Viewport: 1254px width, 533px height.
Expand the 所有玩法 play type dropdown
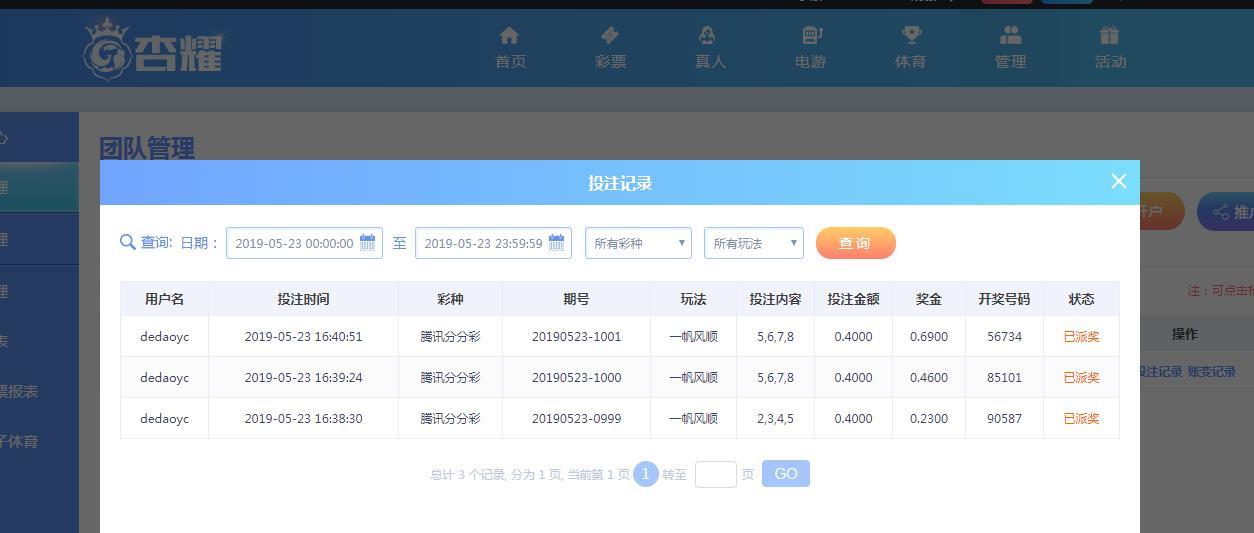point(754,243)
